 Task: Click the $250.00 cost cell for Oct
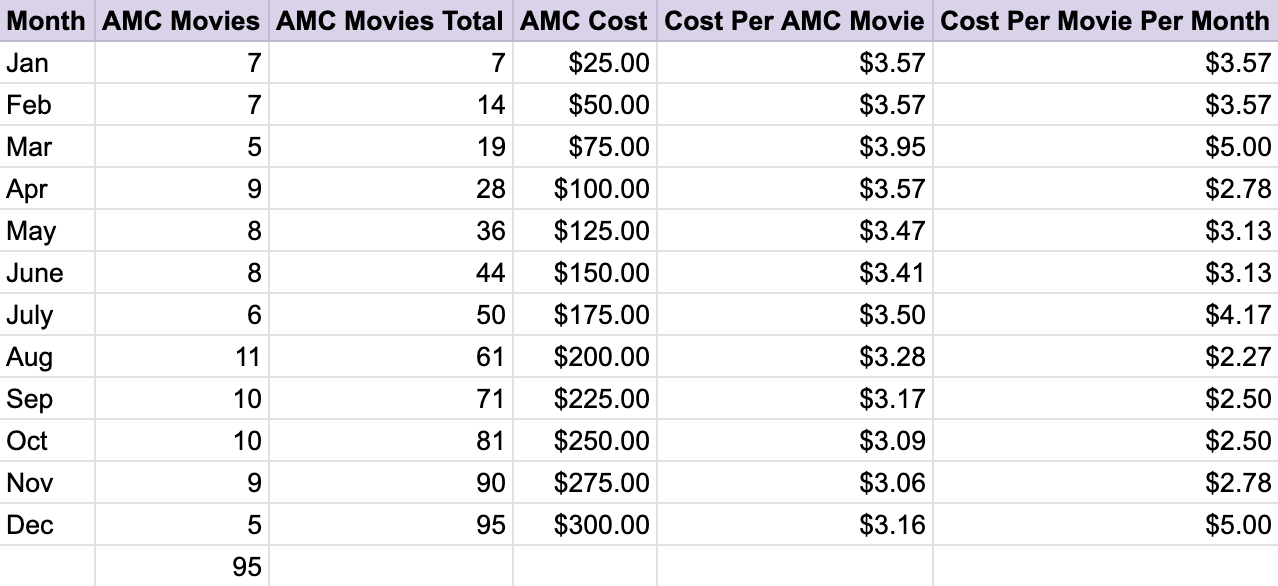(584, 441)
